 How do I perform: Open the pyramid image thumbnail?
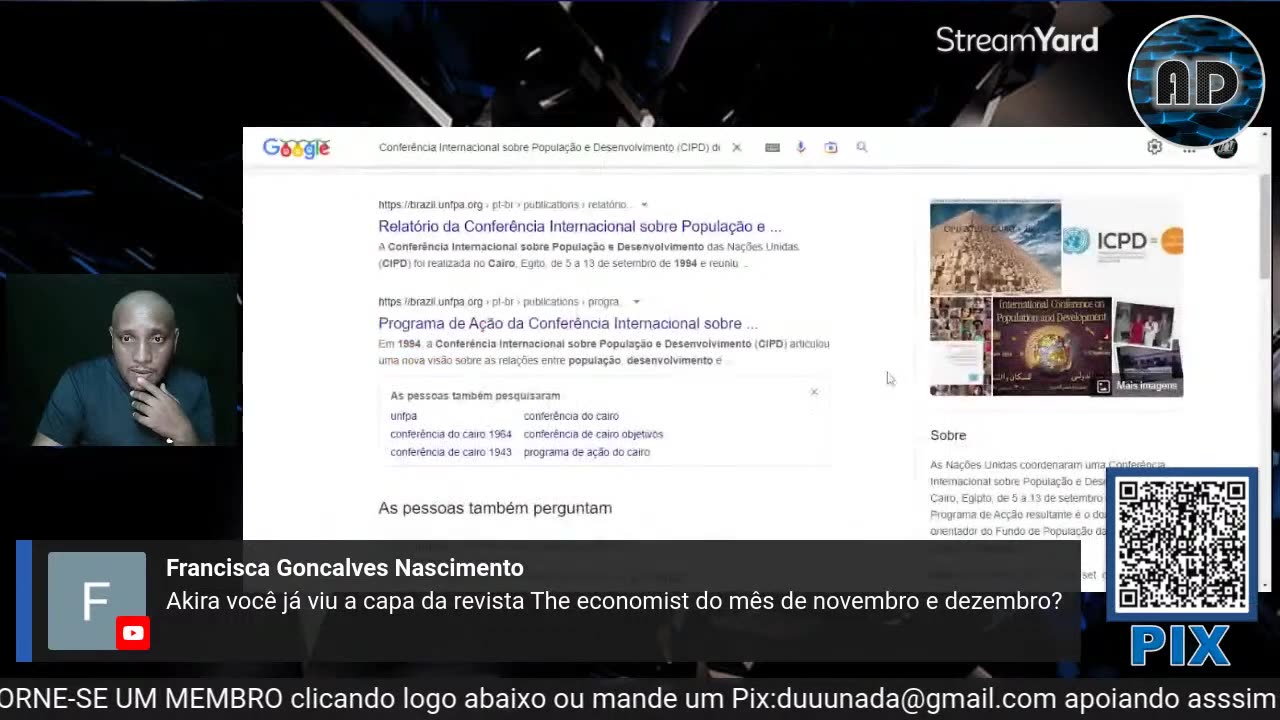(x=995, y=246)
